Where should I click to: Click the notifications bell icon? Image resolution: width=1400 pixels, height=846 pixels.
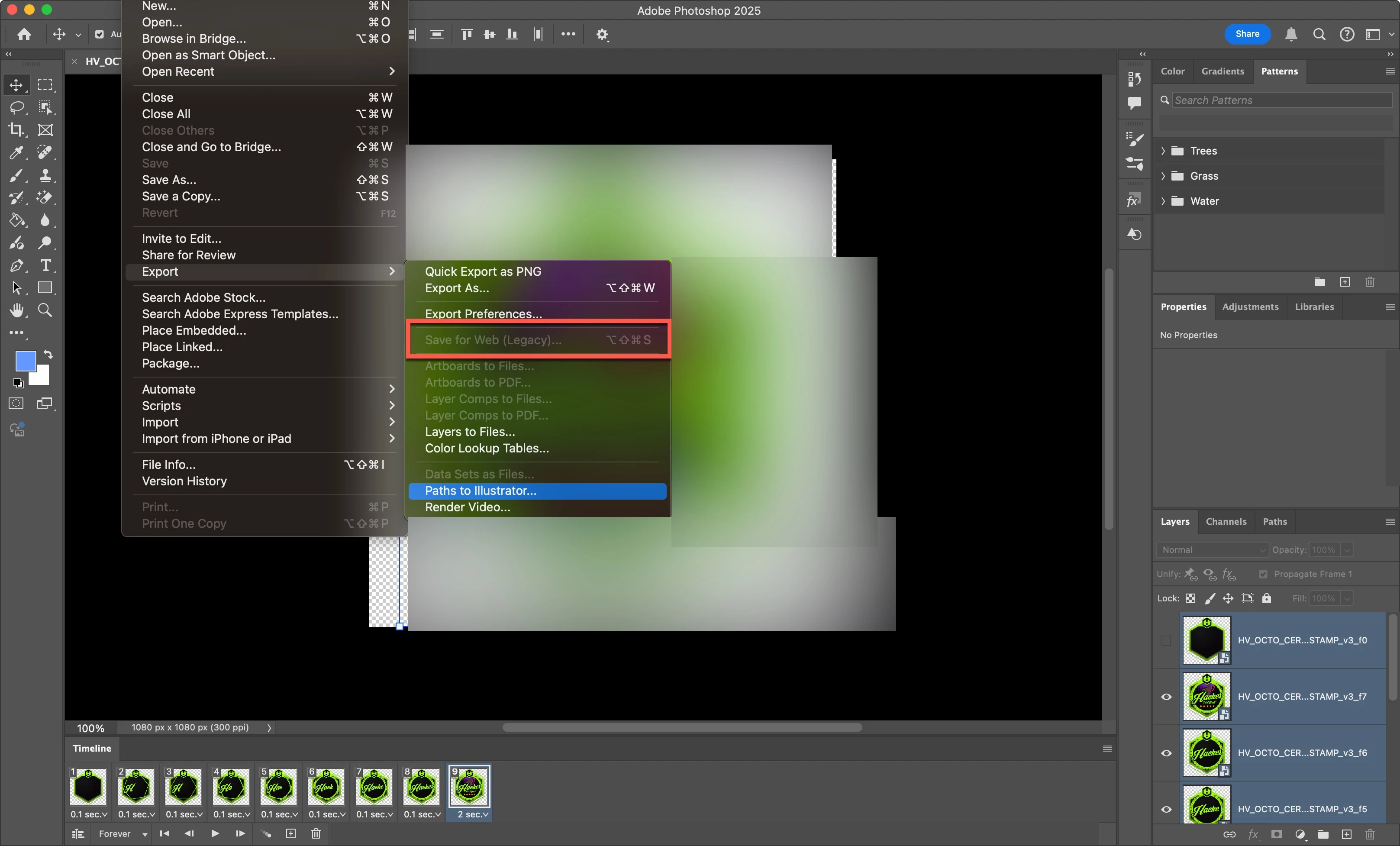[1291, 34]
